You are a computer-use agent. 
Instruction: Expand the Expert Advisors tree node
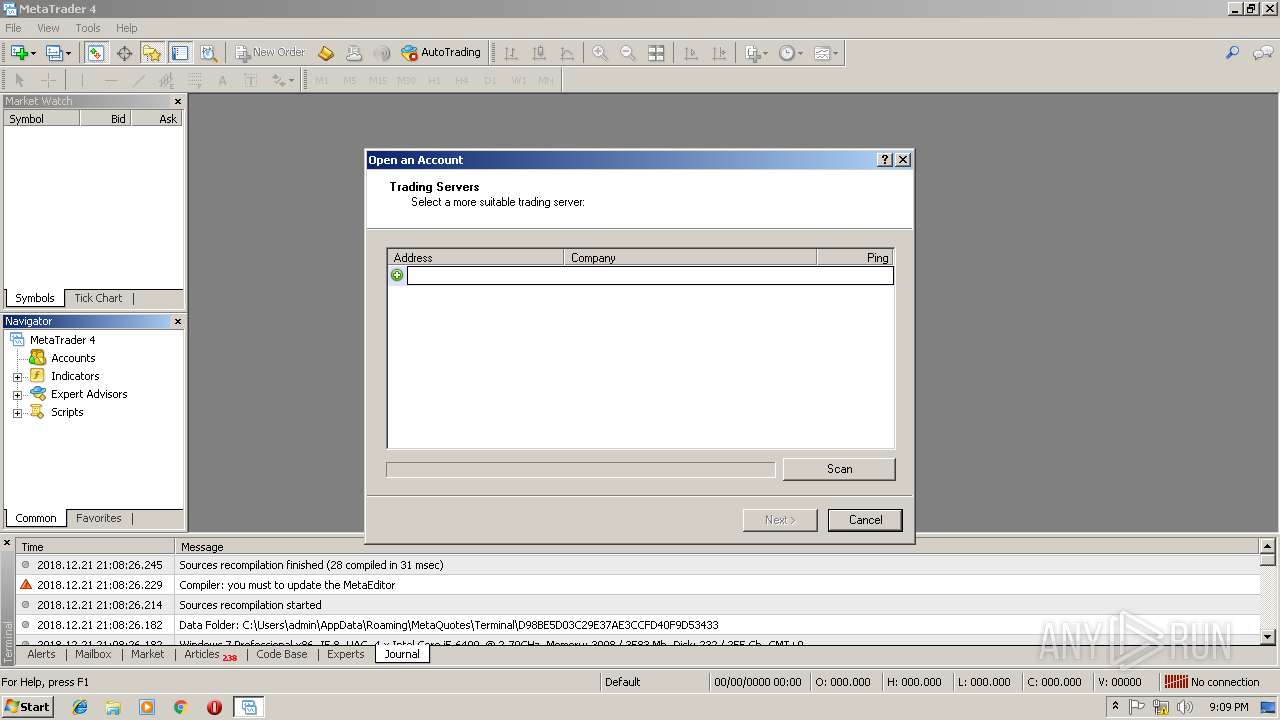[x=17, y=395]
